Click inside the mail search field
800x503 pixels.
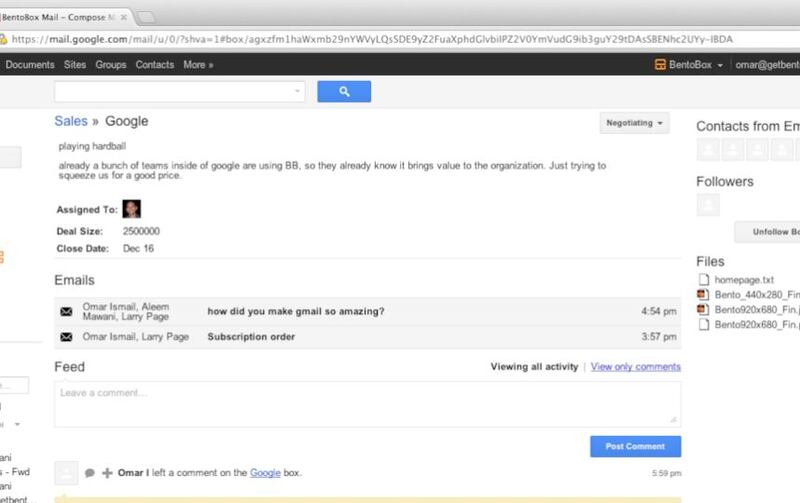(180, 91)
